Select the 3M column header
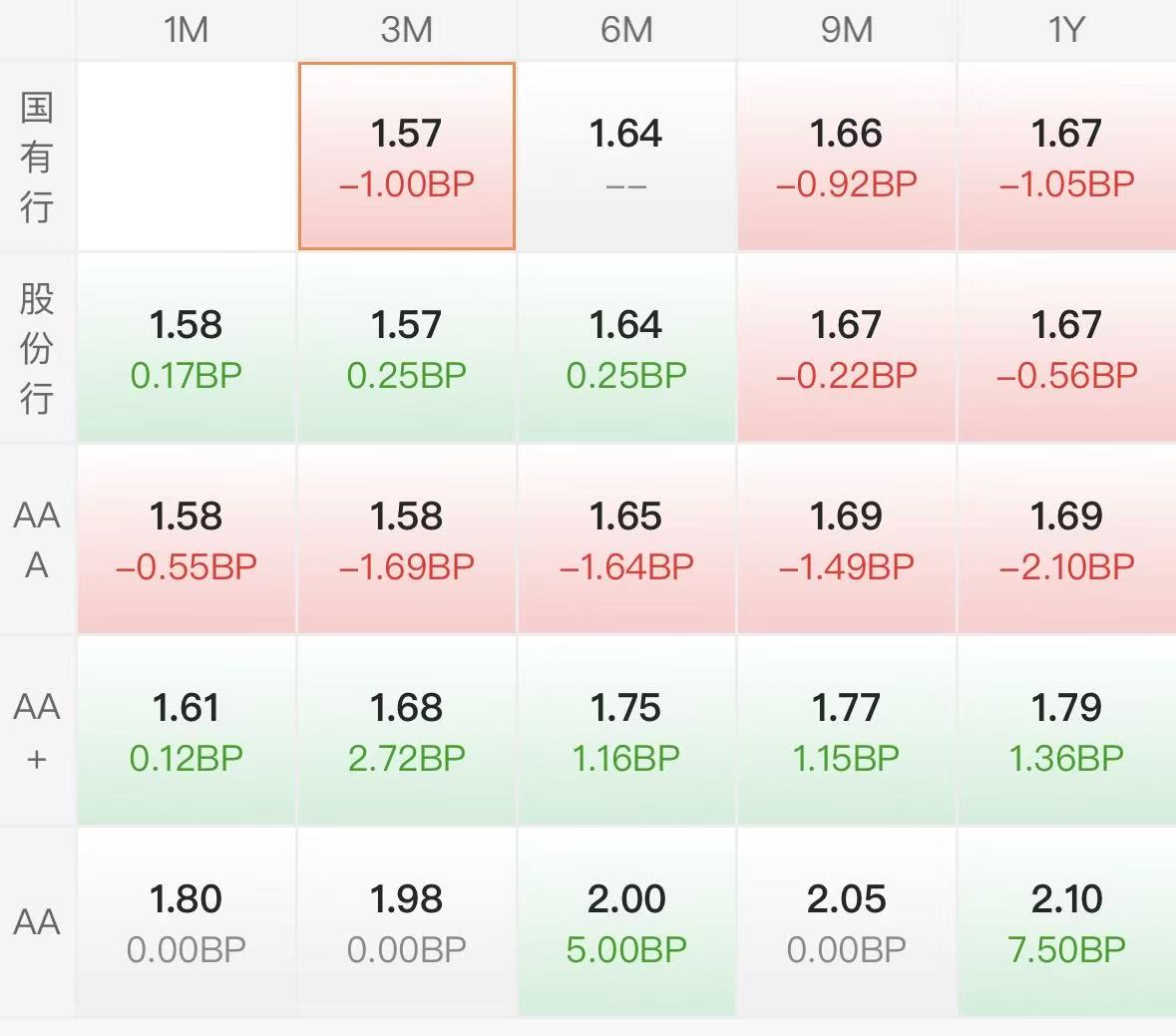The height and width of the screenshot is (1036, 1176). pos(407,30)
